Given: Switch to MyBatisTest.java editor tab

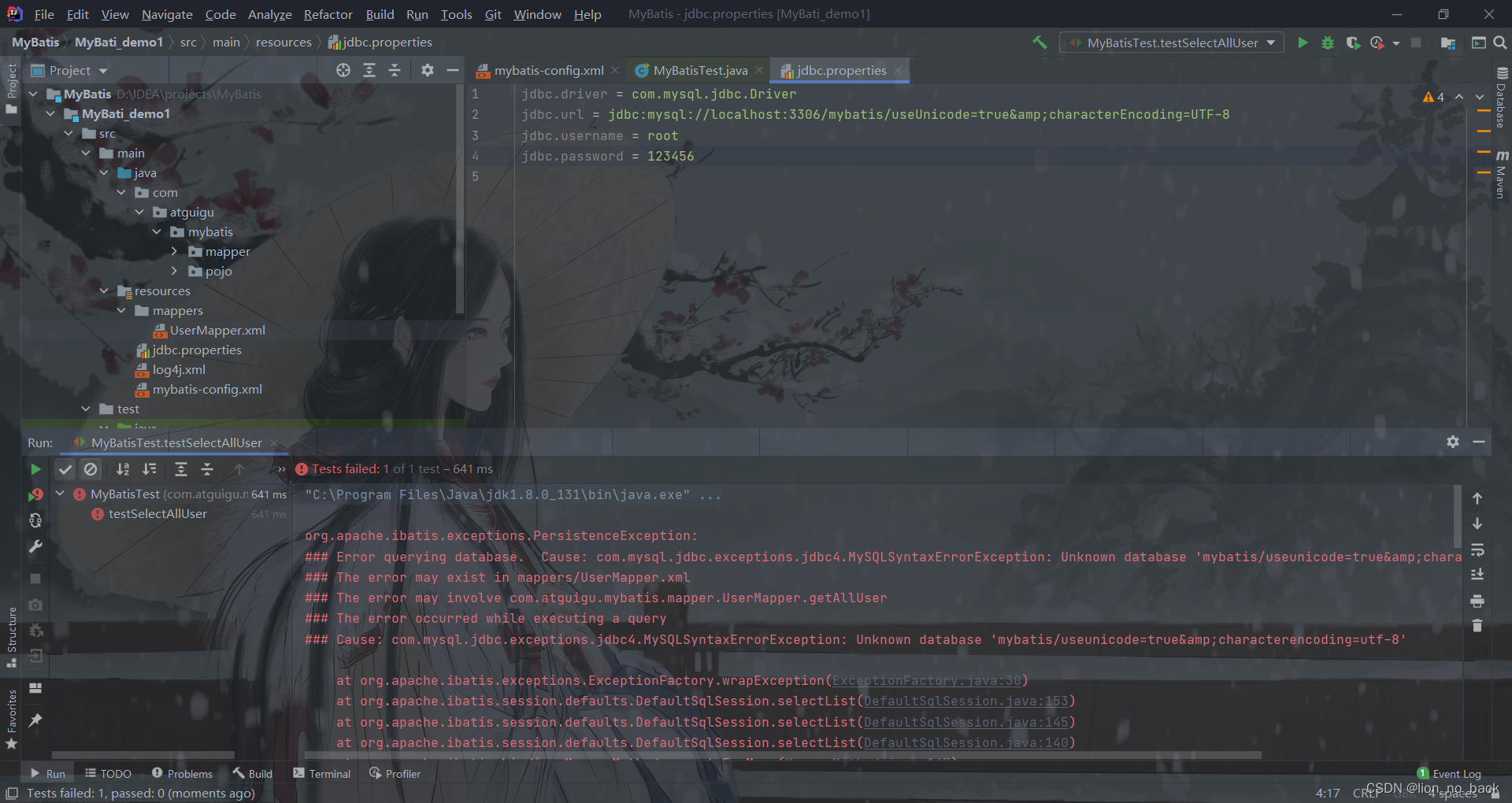Looking at the screenshot, I should (699, 70).
